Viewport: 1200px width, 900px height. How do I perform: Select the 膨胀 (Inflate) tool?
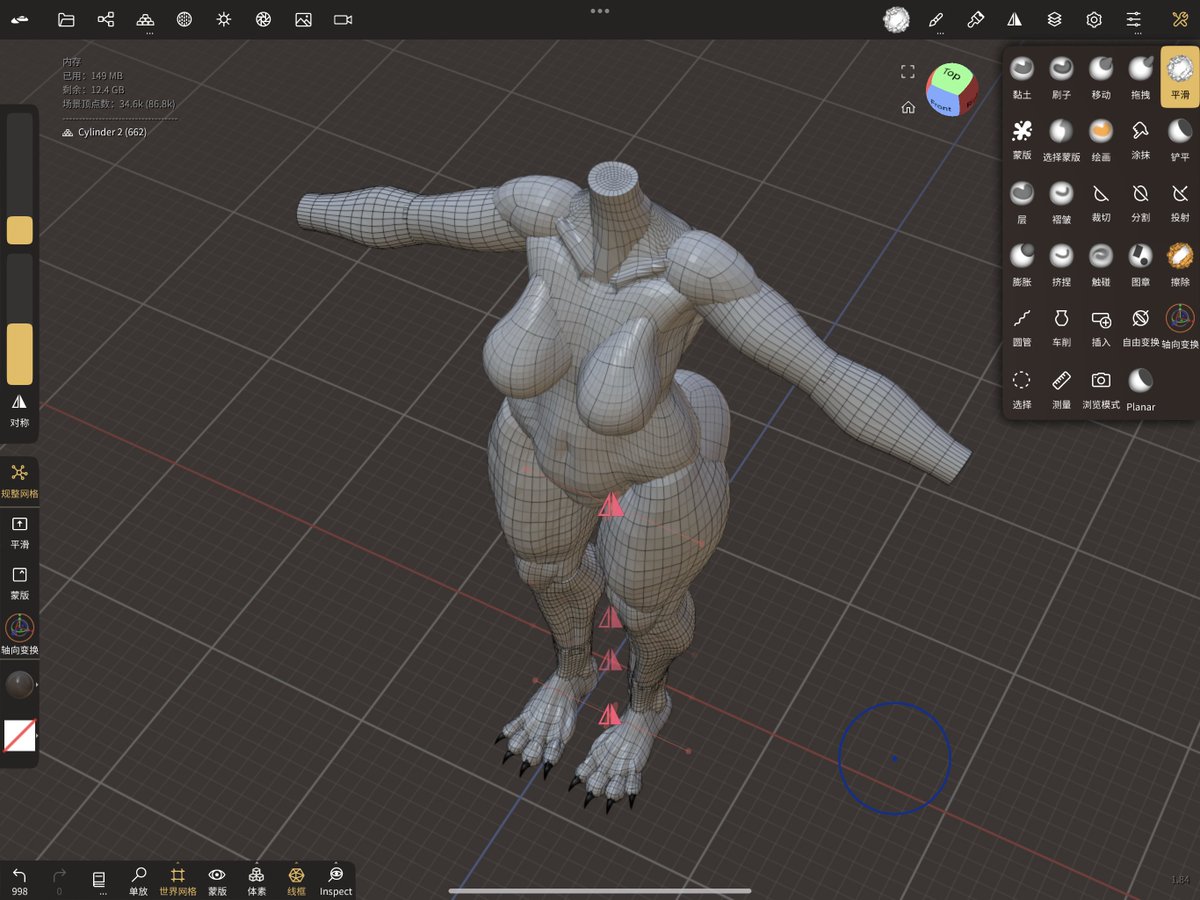tap(1021, 264)
